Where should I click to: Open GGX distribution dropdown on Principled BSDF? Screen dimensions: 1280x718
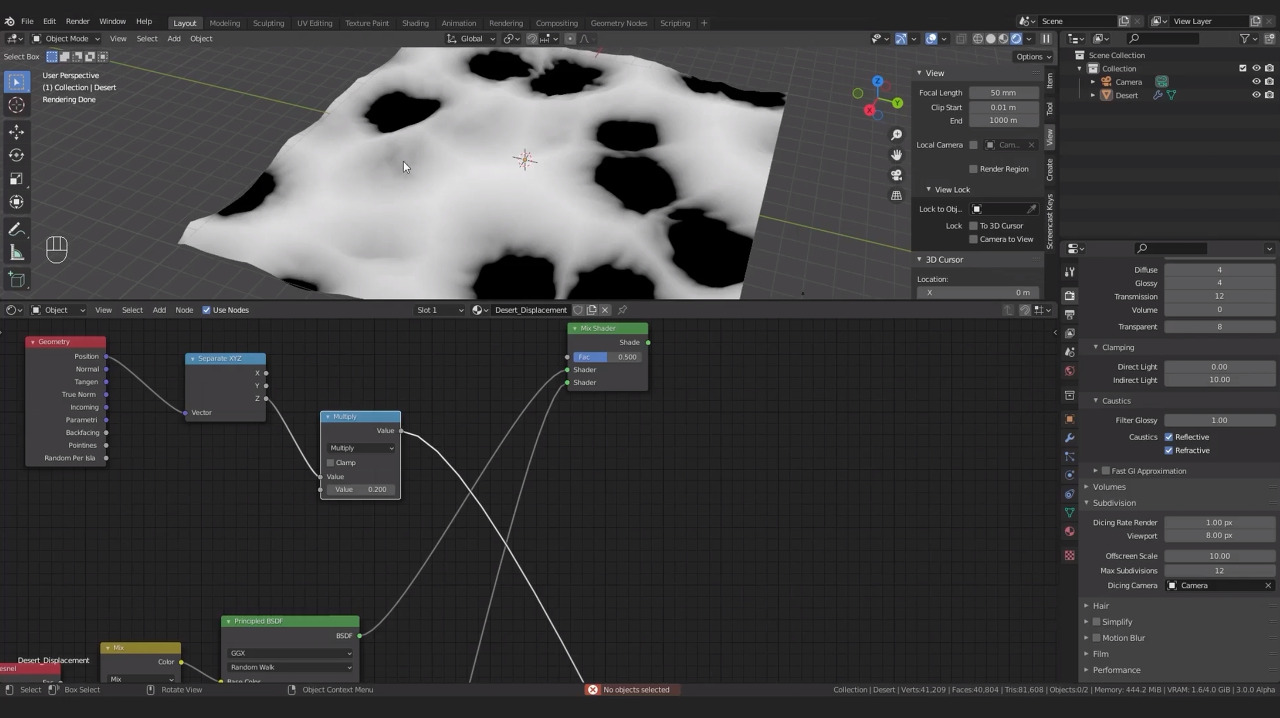[x=290, y=653]
